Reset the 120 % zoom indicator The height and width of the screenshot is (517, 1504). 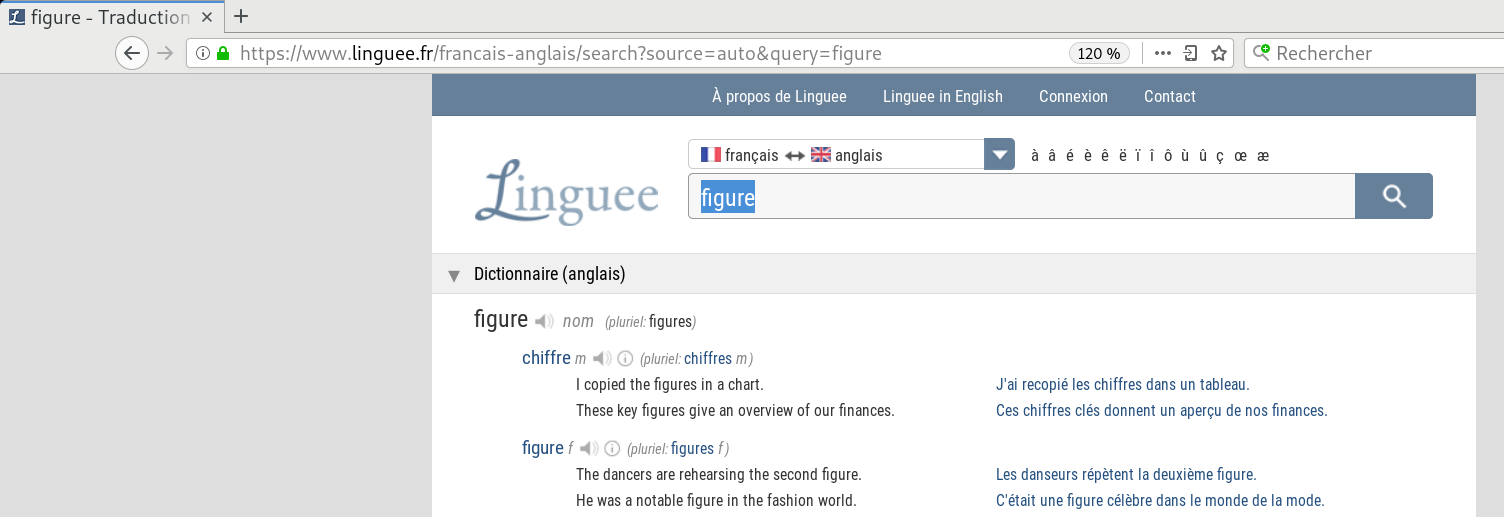pyautogui.click(x=1099, y=54)
